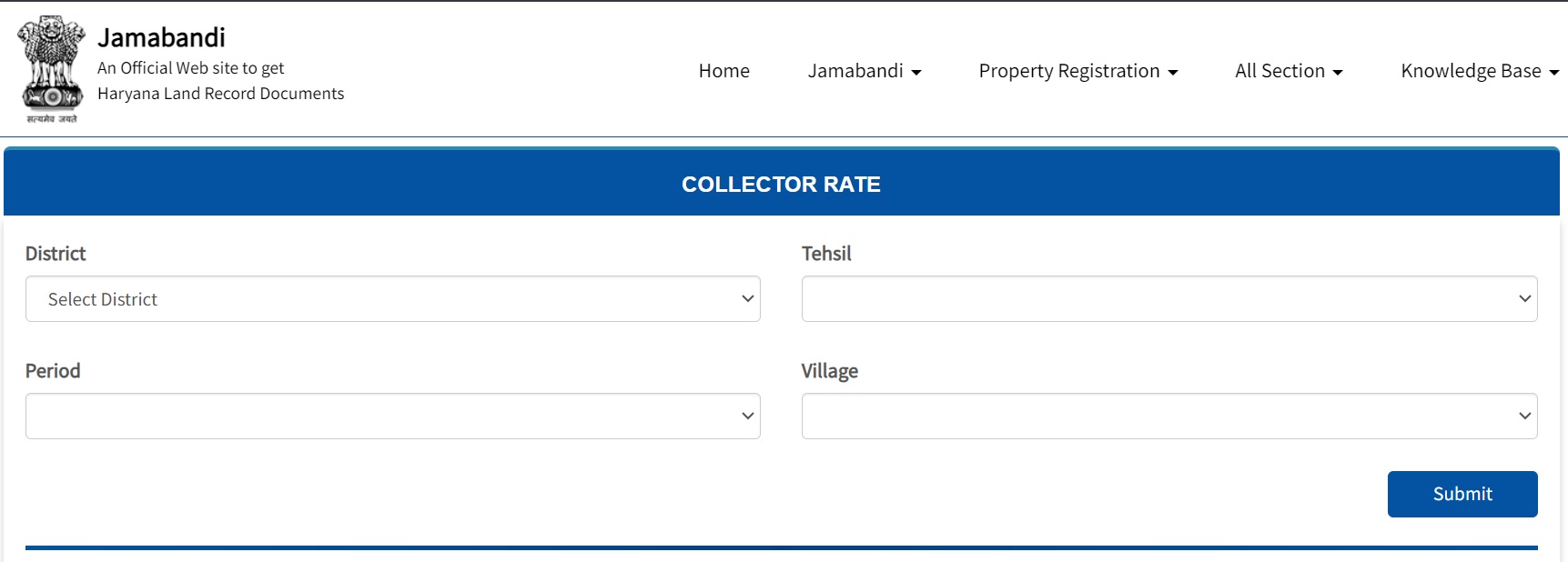Viewport: 1568px width, 562px height.
Task: Click the Haryana Land Record Documents tagline
Action: coord(221,94)
